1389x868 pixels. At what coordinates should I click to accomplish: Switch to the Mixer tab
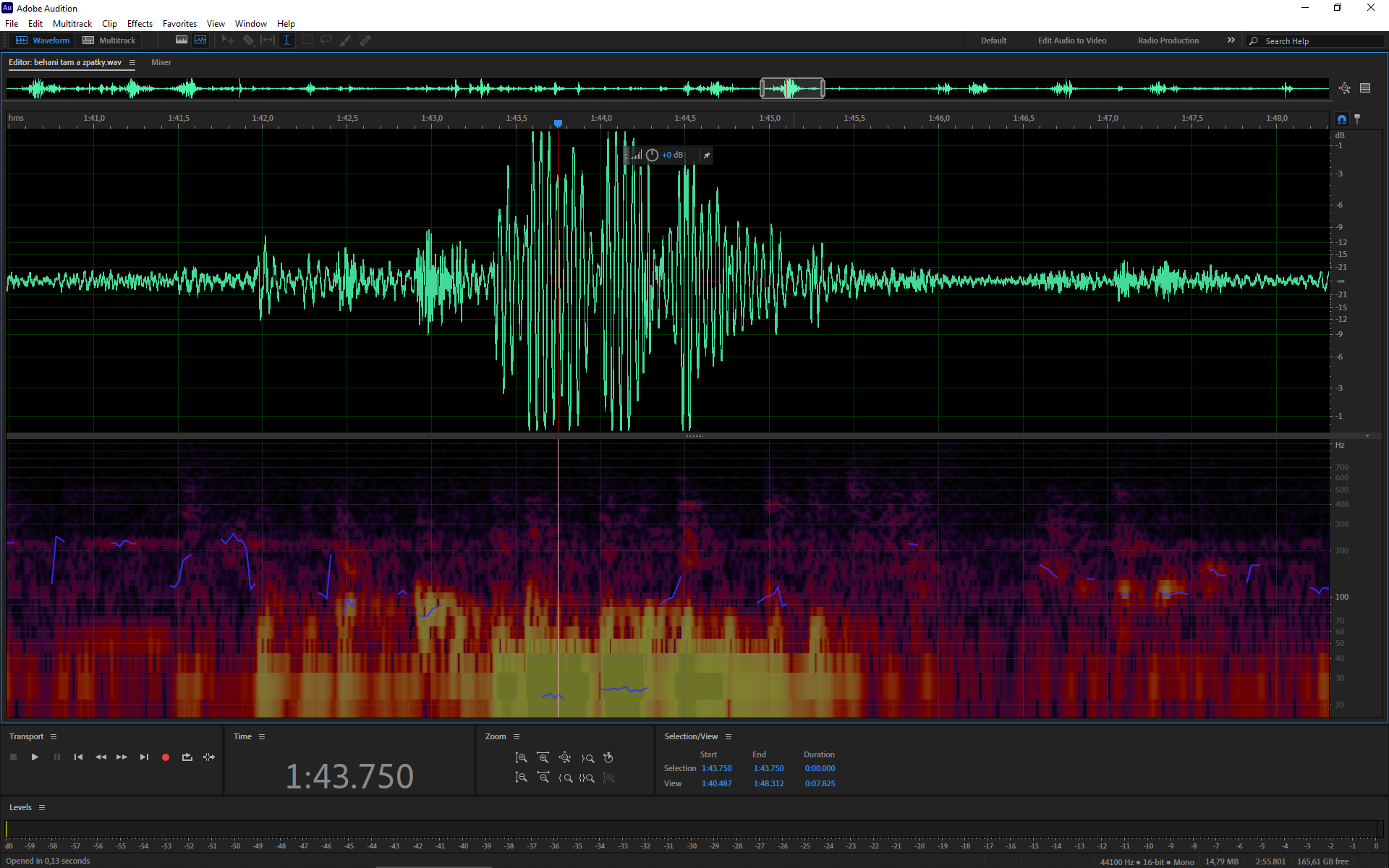pos(161,63)
